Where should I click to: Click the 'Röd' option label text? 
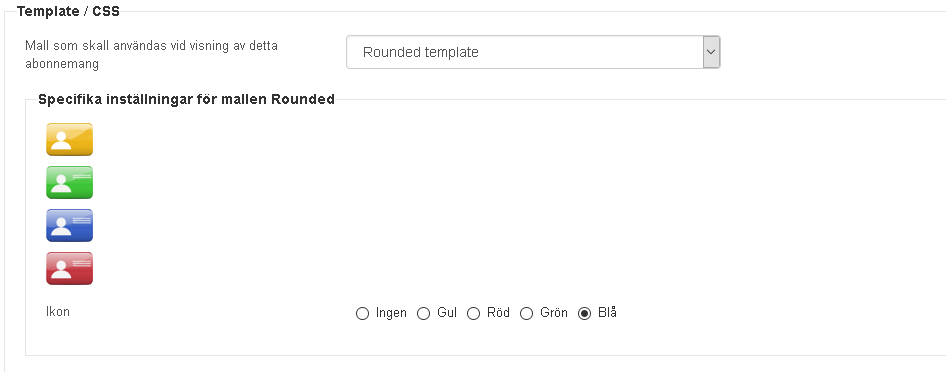click(x=498, y=313)
